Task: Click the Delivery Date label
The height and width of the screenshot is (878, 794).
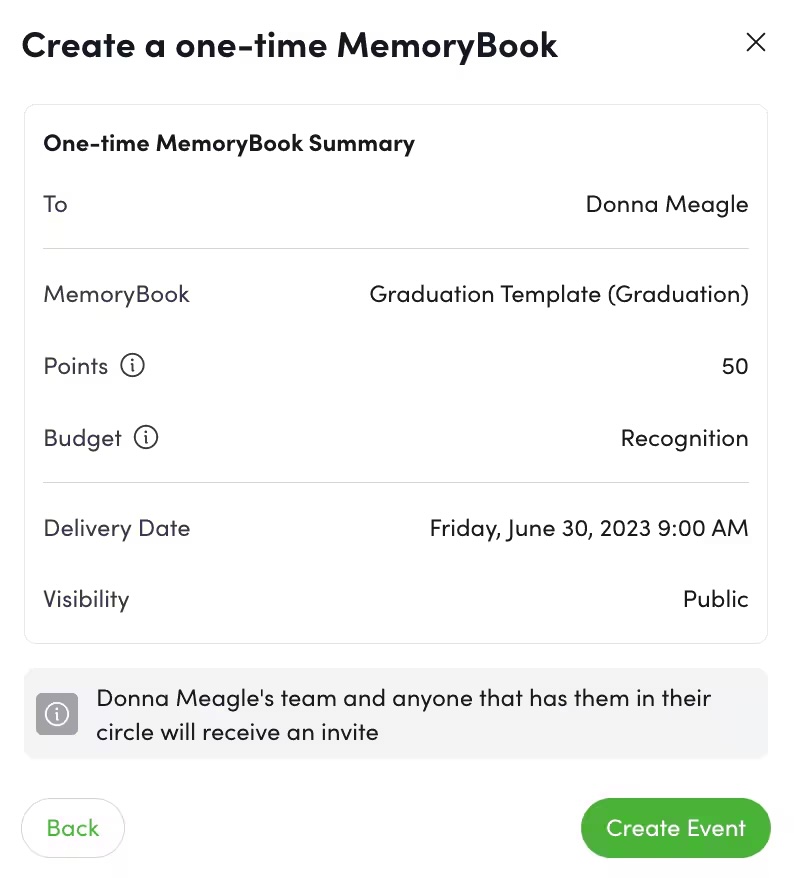Action: pos(117,528)
